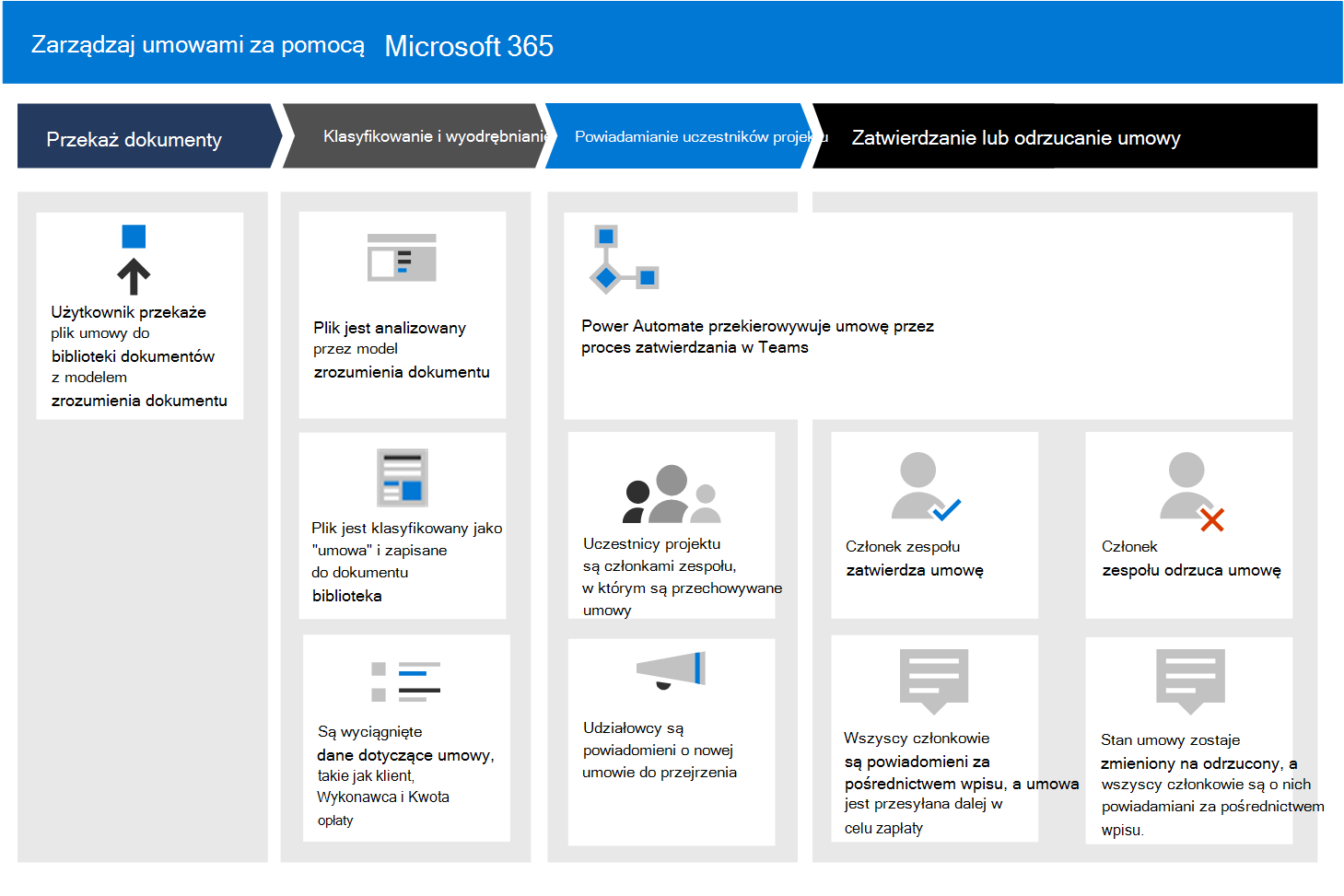The image size is (1344, 896).
Task: Click 'Power Automate przekierowywuje umowę przez' text
Action: tap(757, 326)
